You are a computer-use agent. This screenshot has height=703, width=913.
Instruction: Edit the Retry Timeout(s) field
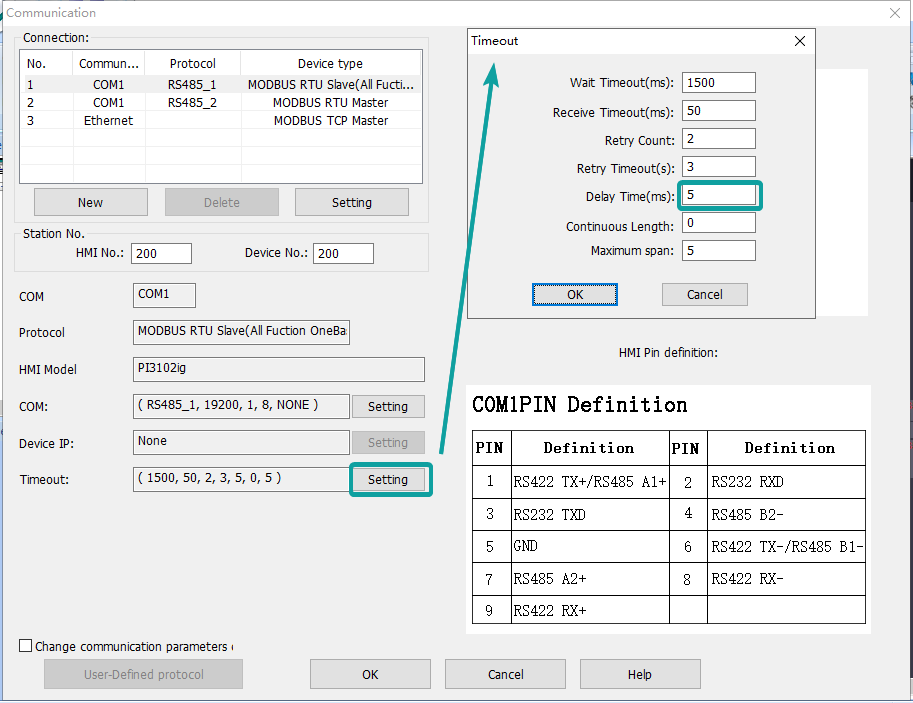coord(719,167)
